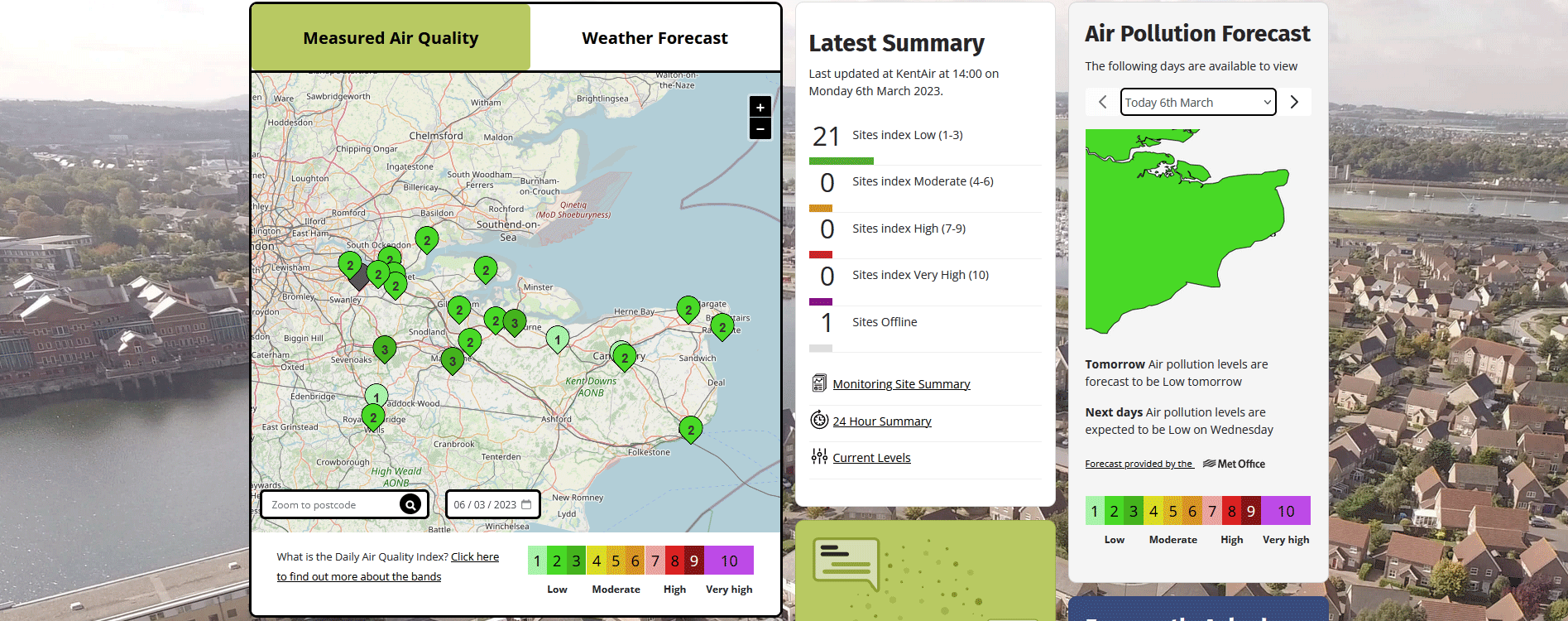Select the marker near Minster on Sheppey

click(486, 270)
